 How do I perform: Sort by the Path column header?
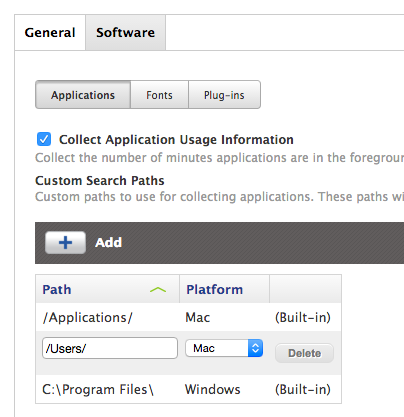[x=107, y=289]
